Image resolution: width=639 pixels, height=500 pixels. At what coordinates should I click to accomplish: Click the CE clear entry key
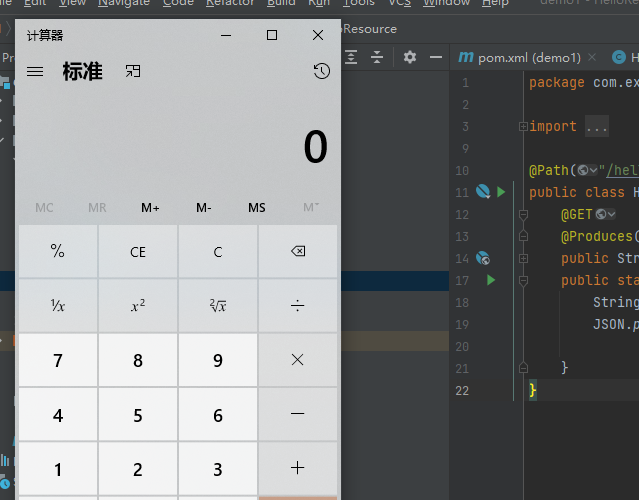138,251
